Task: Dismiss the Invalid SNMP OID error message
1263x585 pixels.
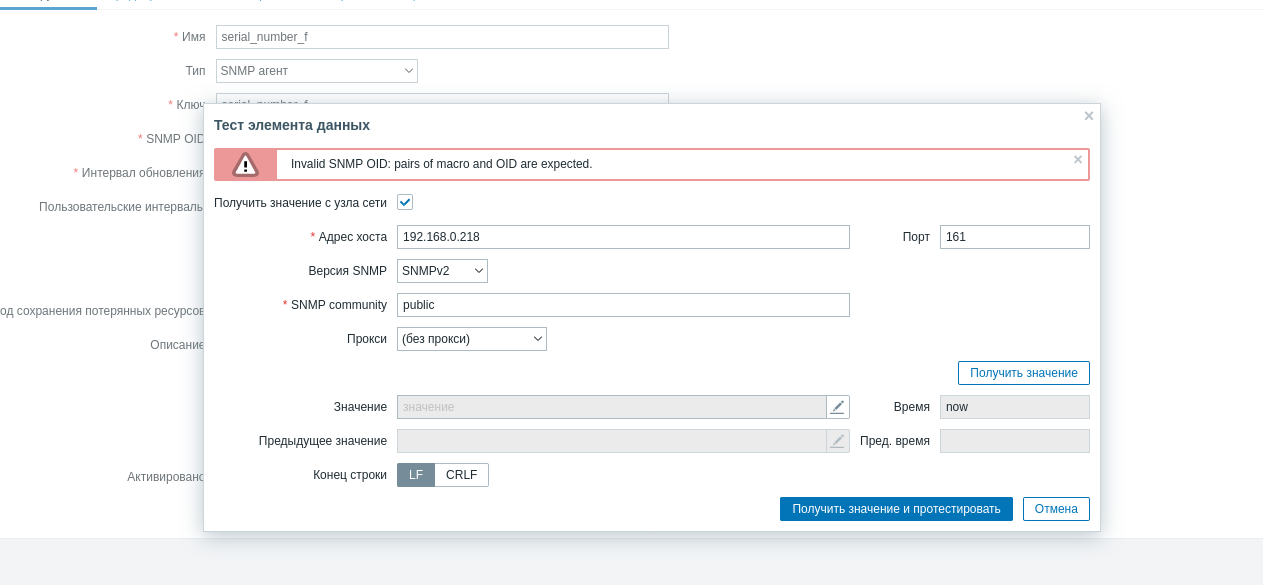Action: point(1078,159)
